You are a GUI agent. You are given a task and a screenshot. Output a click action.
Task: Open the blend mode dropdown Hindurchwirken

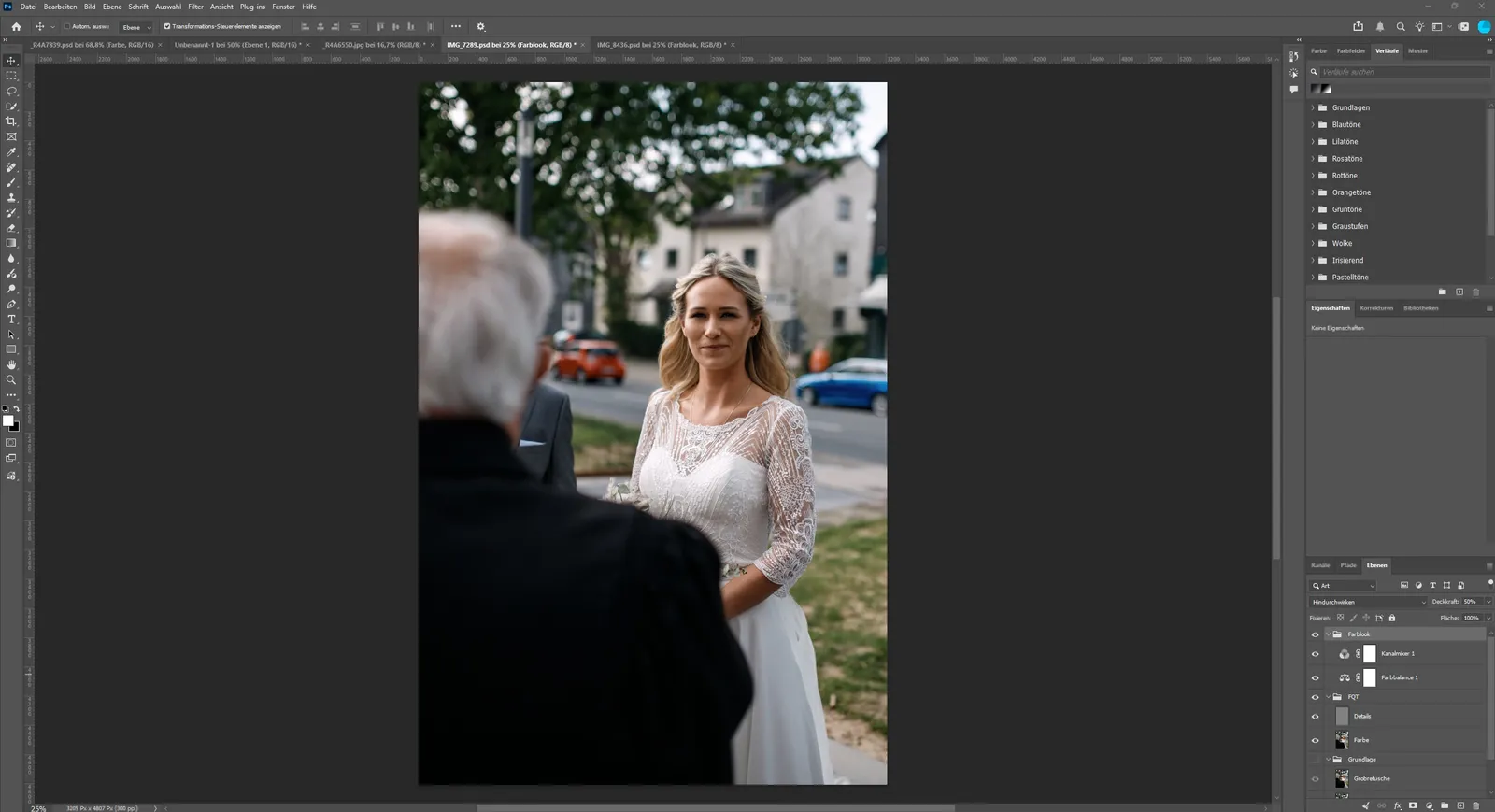1368,602
